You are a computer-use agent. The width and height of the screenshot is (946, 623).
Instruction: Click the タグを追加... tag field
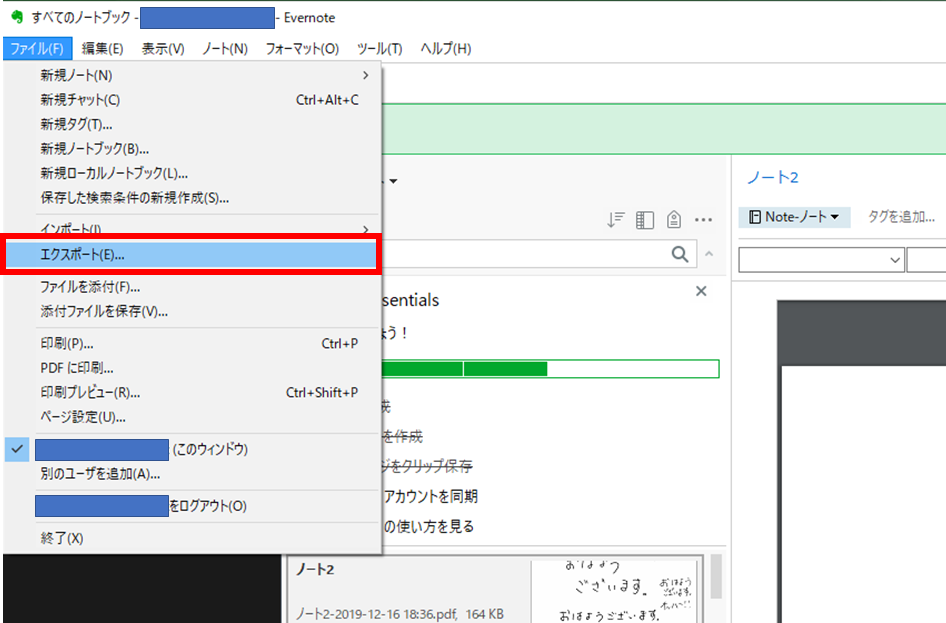[901, 217]
